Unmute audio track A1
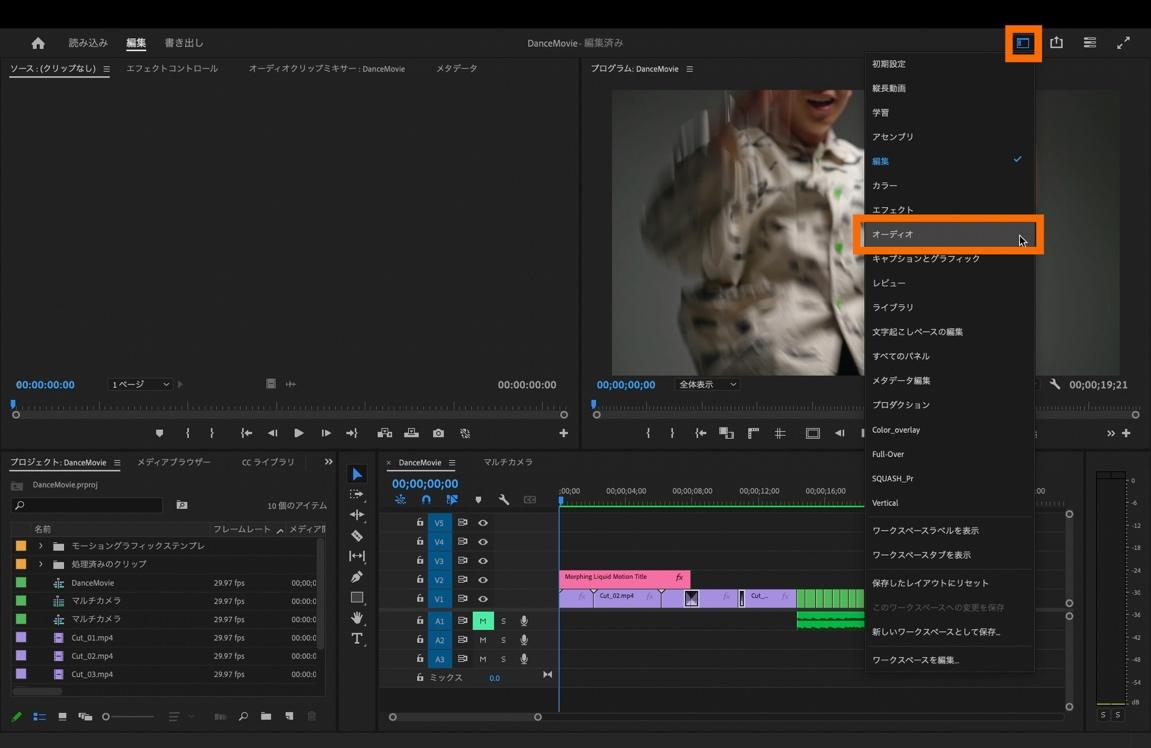 point(483,621)
